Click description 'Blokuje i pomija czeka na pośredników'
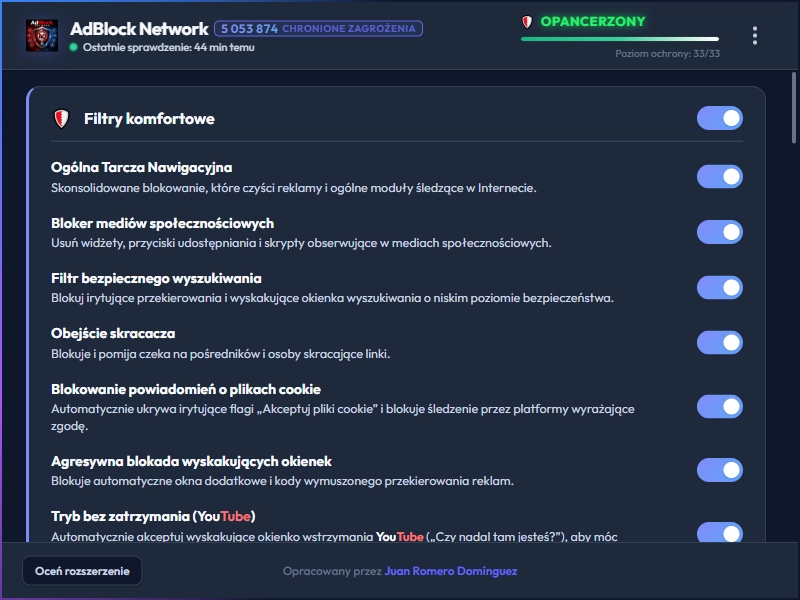The image size is (800, 600). (220, 354)
